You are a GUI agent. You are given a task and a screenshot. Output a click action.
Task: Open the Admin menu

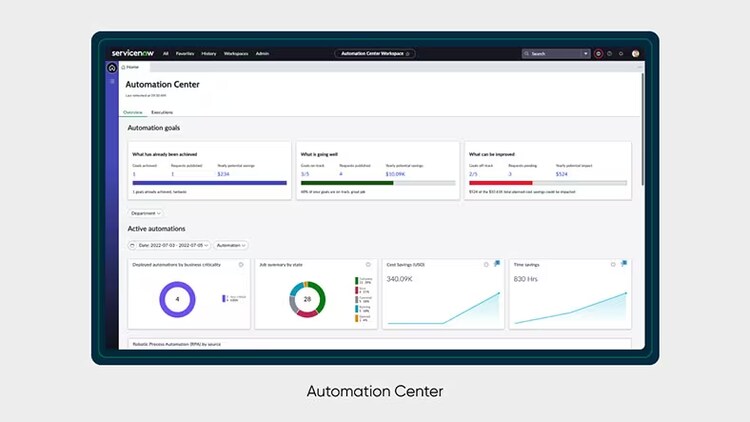[262, 54]
